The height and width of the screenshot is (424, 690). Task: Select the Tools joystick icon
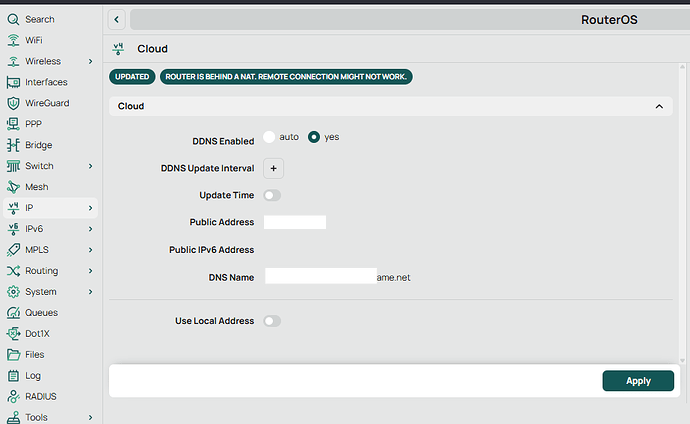coord(13,417)
